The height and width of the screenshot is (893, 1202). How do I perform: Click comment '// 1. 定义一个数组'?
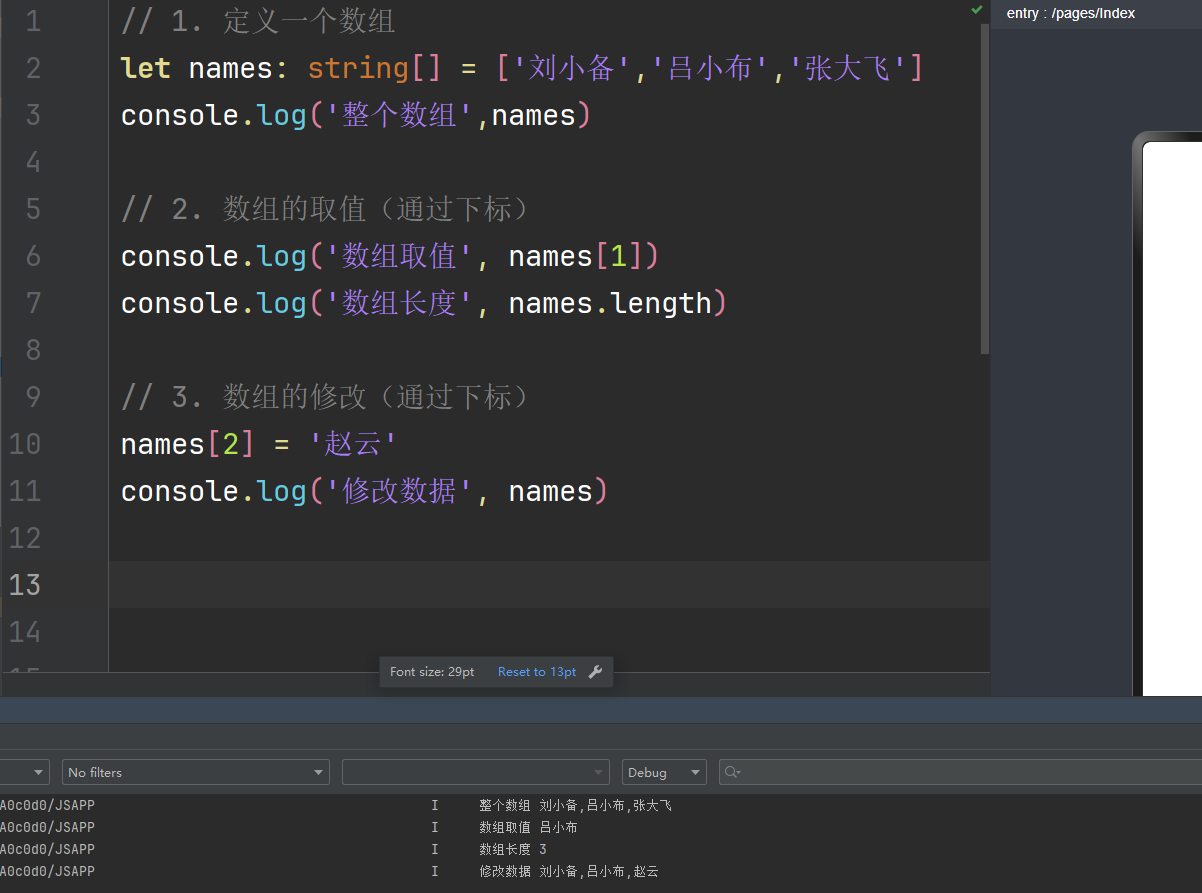258,21
